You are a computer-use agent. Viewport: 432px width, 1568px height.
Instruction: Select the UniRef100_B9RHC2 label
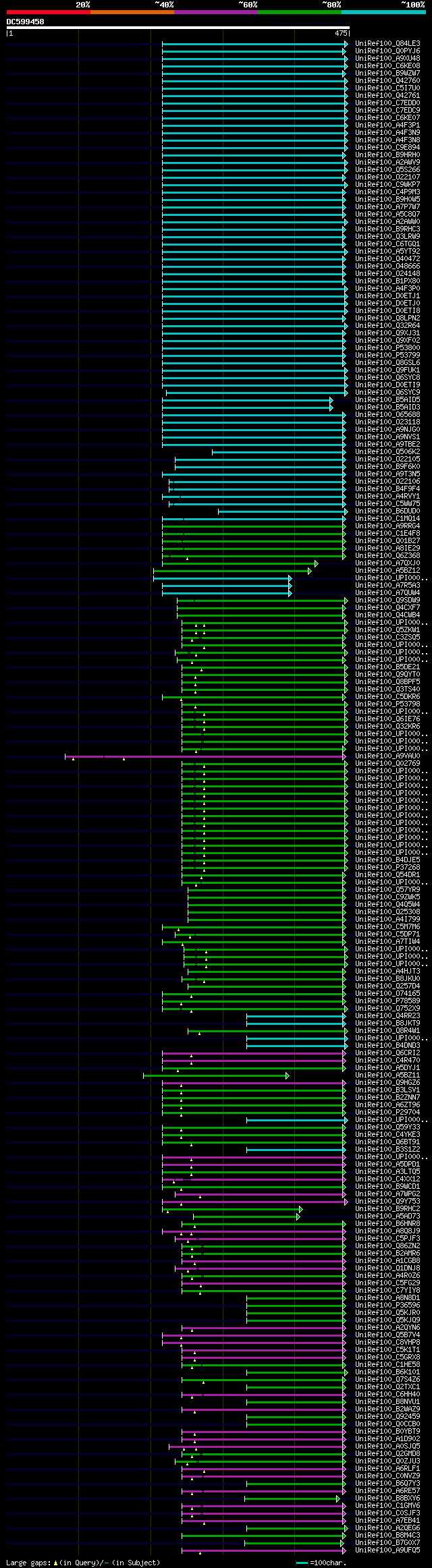click(387, 1209)
